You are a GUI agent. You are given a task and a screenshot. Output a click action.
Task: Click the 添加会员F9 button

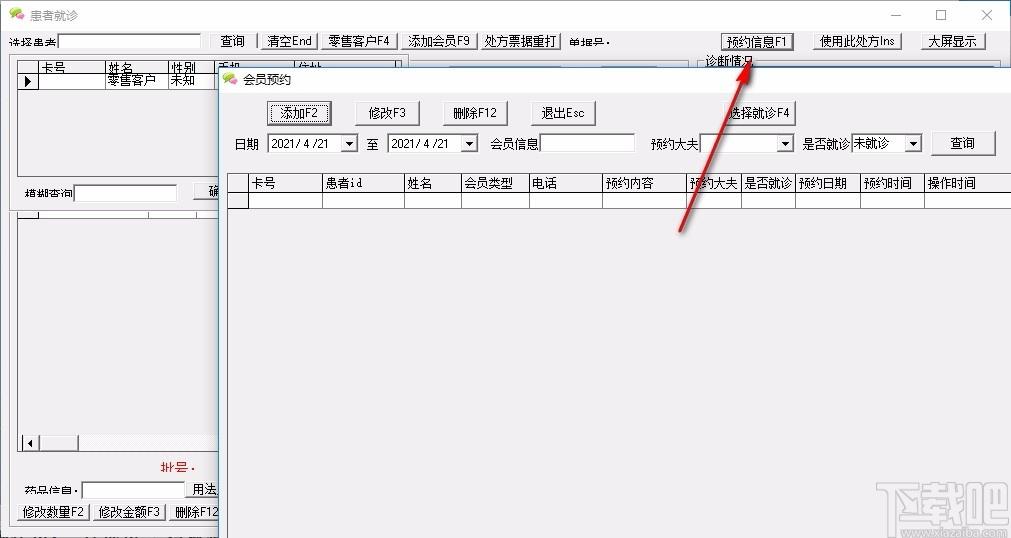point(439,41)
